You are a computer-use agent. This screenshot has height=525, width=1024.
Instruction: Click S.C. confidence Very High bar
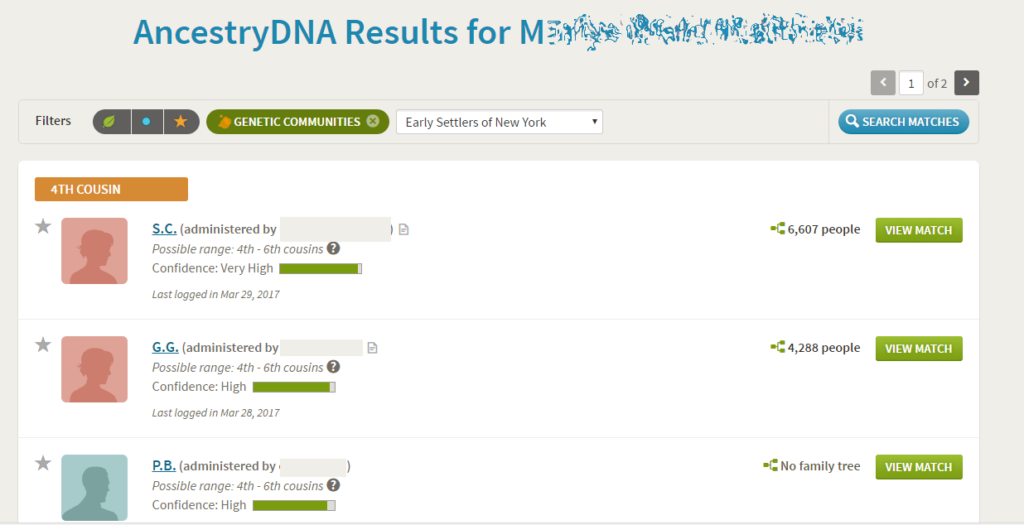coord(321,268)
